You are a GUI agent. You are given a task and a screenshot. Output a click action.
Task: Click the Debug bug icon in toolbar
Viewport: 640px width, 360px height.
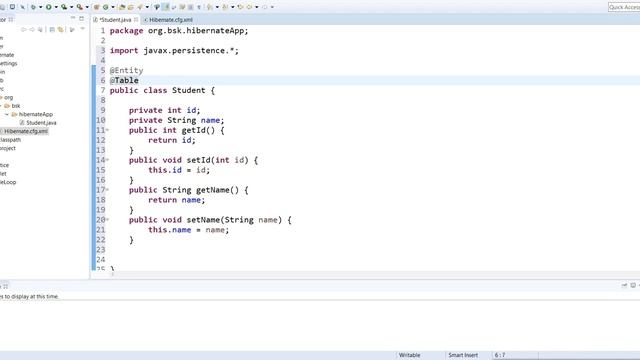click(33, 7)
